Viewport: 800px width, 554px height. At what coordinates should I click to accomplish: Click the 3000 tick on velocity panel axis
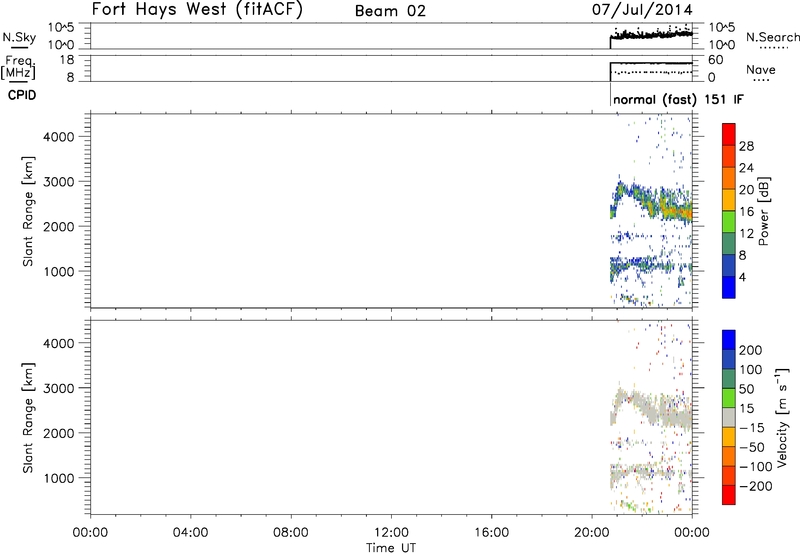tap(59, 388)
